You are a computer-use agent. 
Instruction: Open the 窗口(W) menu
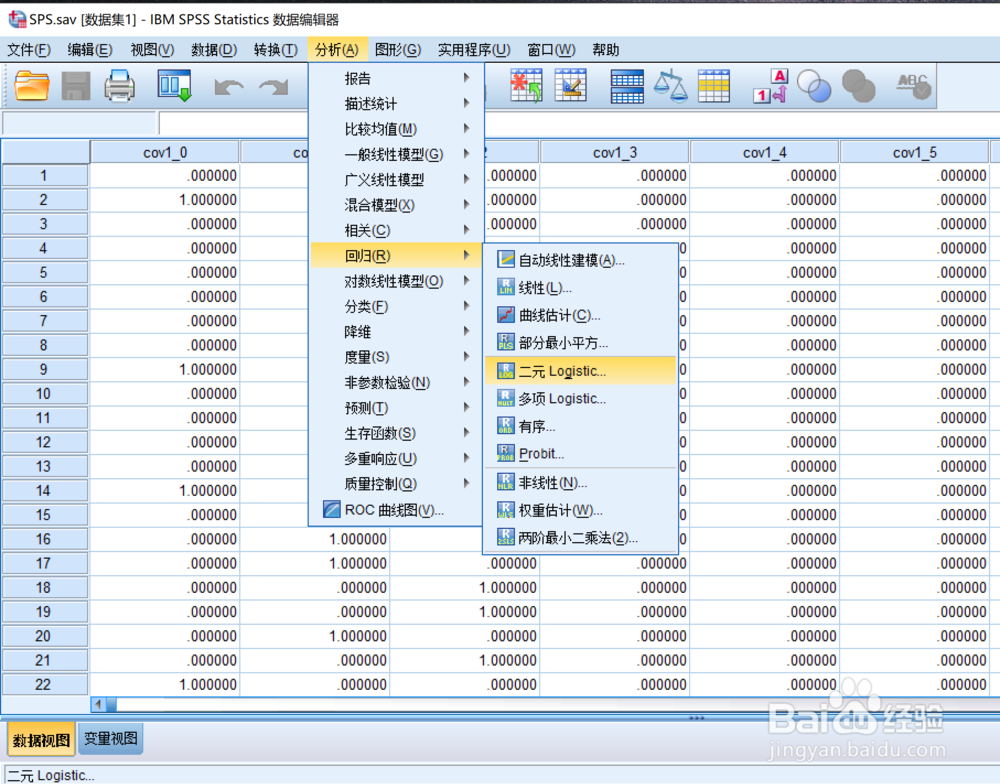(x=551, y=50)
